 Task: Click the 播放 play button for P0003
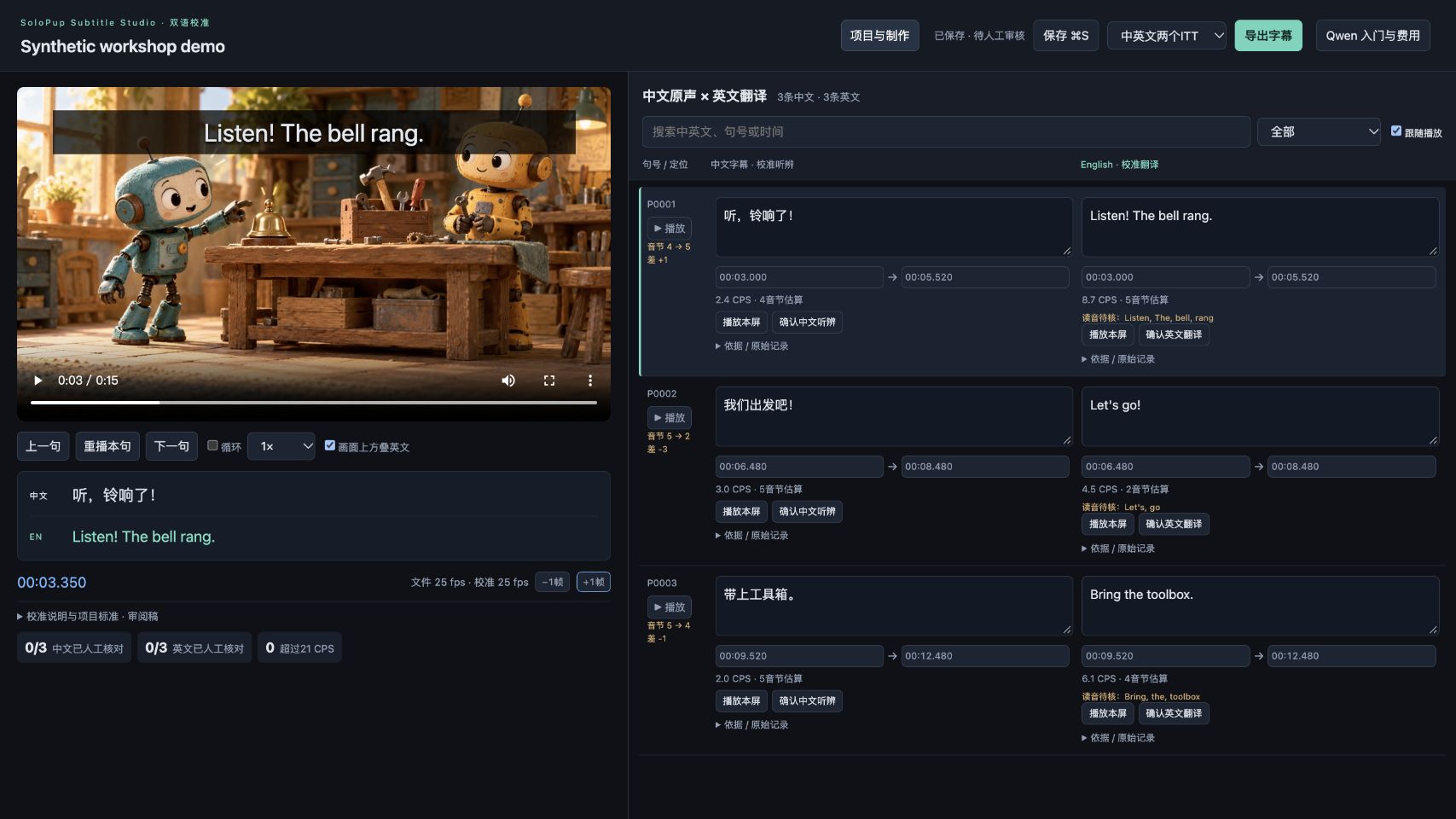click(670, 607)
